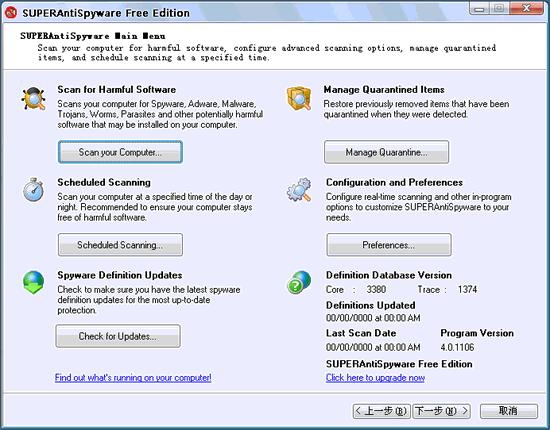This screenshot has height=430, width=550.
Task: Open Scheduled Scanning settings
Action: 120,245
